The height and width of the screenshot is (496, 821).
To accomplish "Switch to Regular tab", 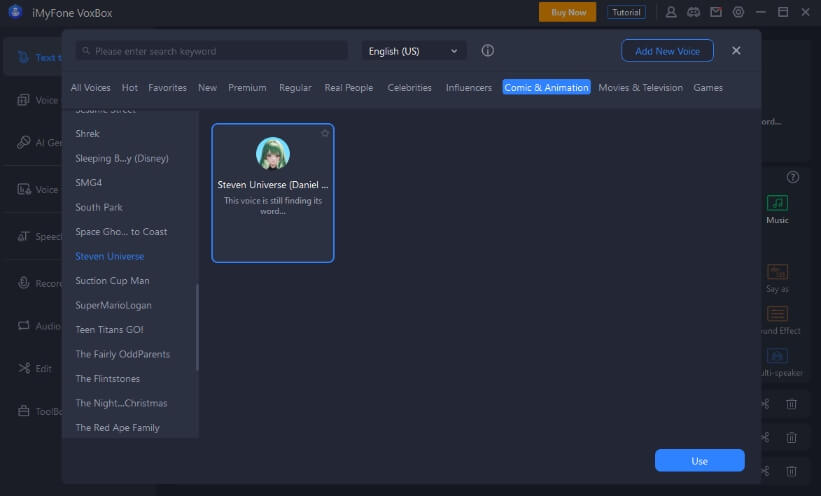I will [295, 87].
